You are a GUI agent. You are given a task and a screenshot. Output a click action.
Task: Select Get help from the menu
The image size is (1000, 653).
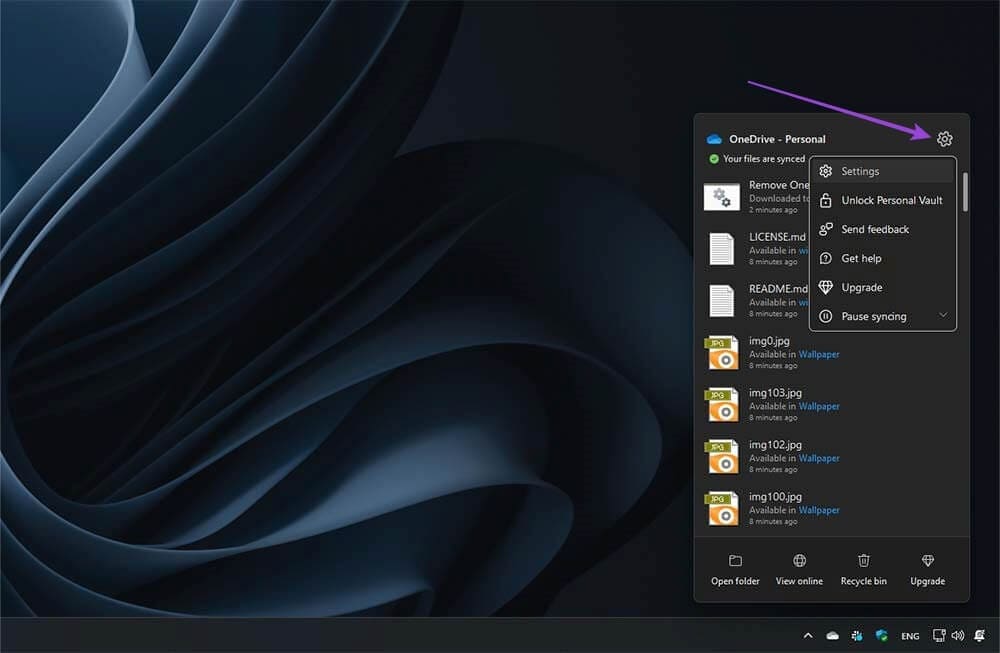pos(883,258)
